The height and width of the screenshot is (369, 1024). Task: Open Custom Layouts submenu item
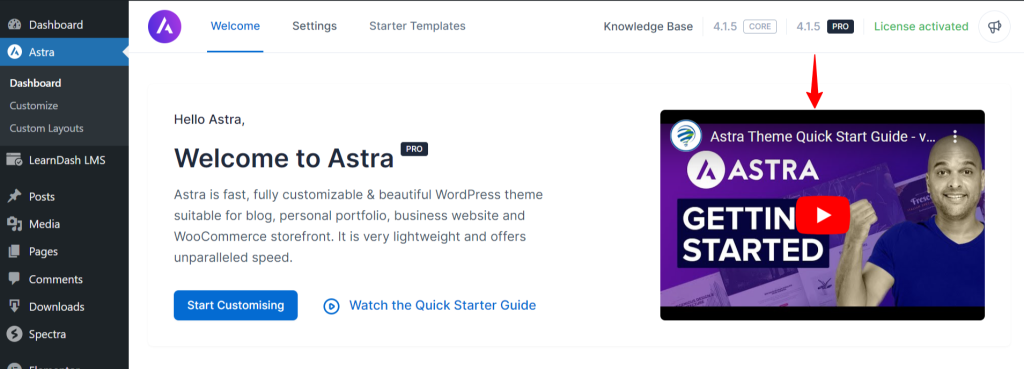(x=46, y=129)
